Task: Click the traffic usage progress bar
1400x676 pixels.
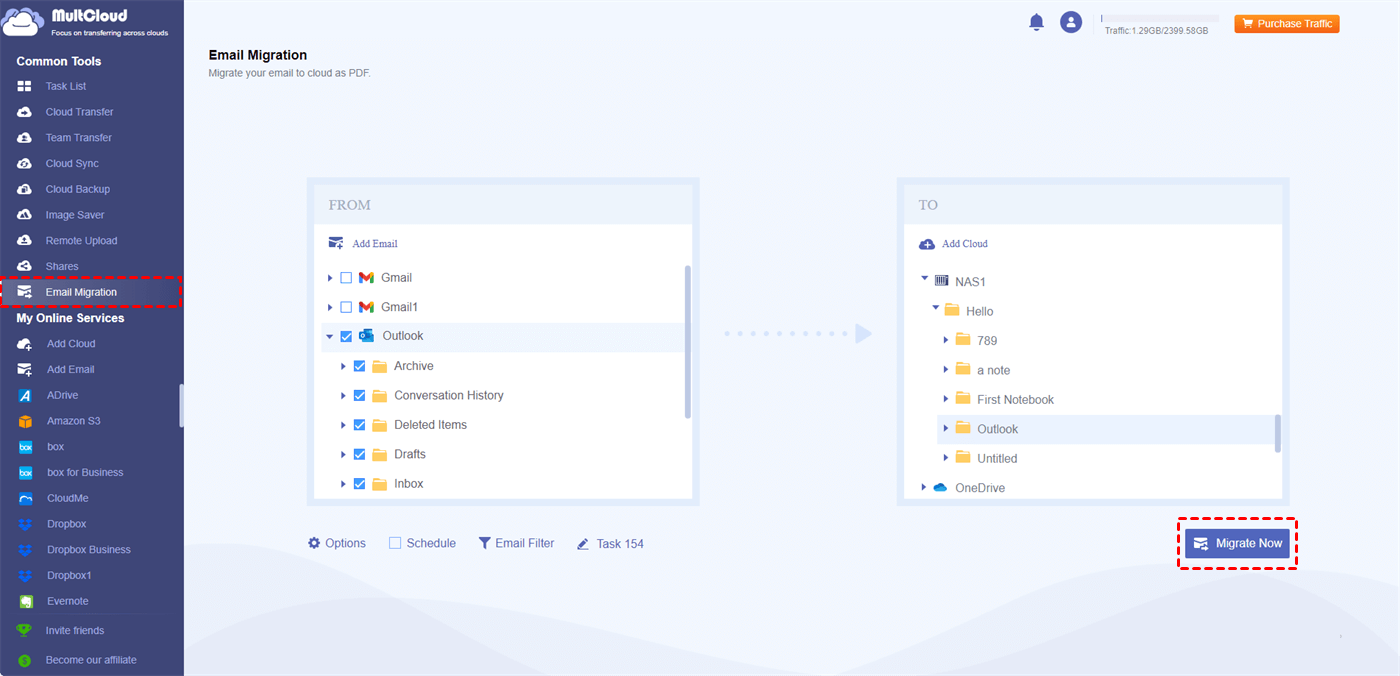Action: coord(1160,18)
